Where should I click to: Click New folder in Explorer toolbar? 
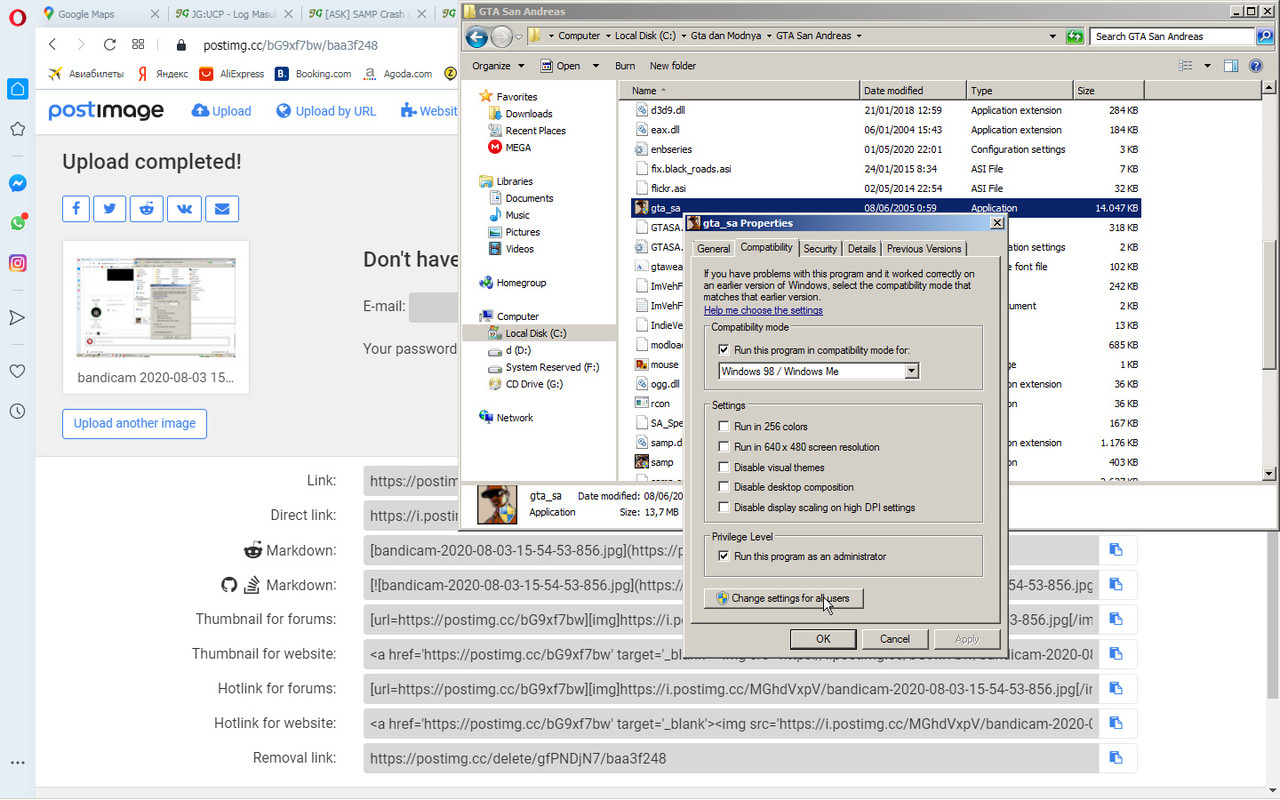pyautogui.click(x=673, y=66)
